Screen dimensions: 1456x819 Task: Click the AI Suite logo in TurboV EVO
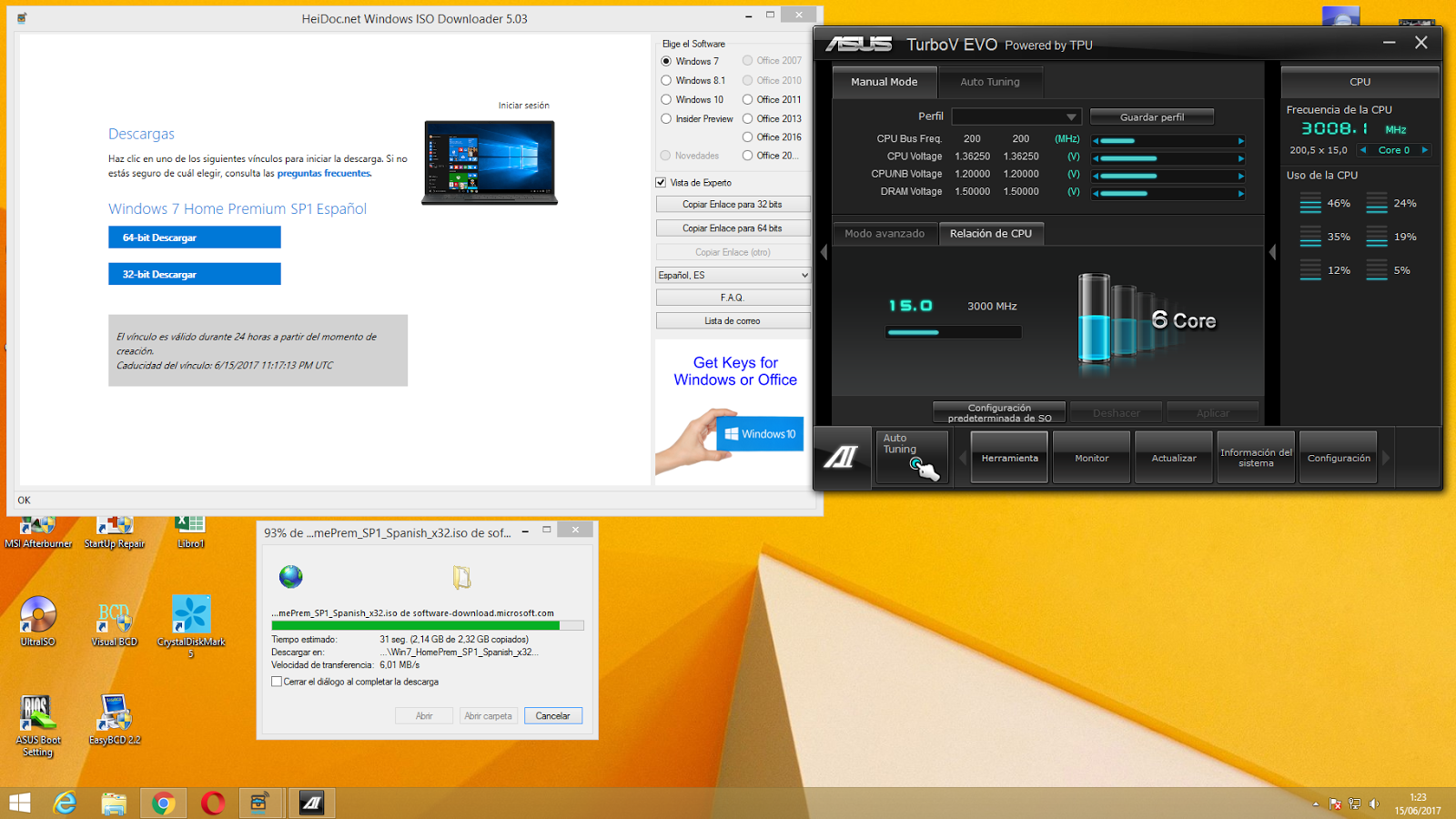pos(842,458)
